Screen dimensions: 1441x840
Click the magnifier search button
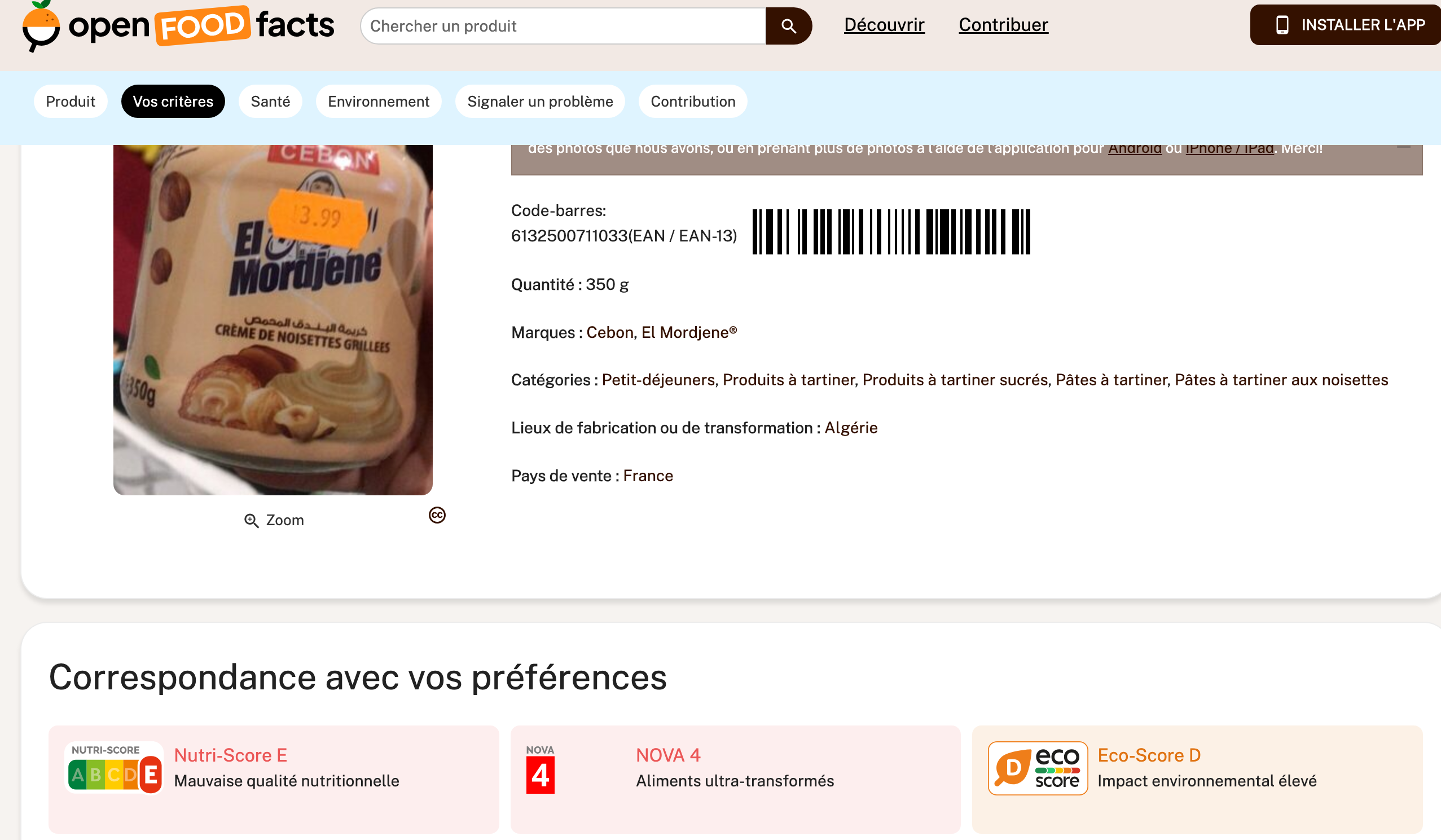coord(789,26)
